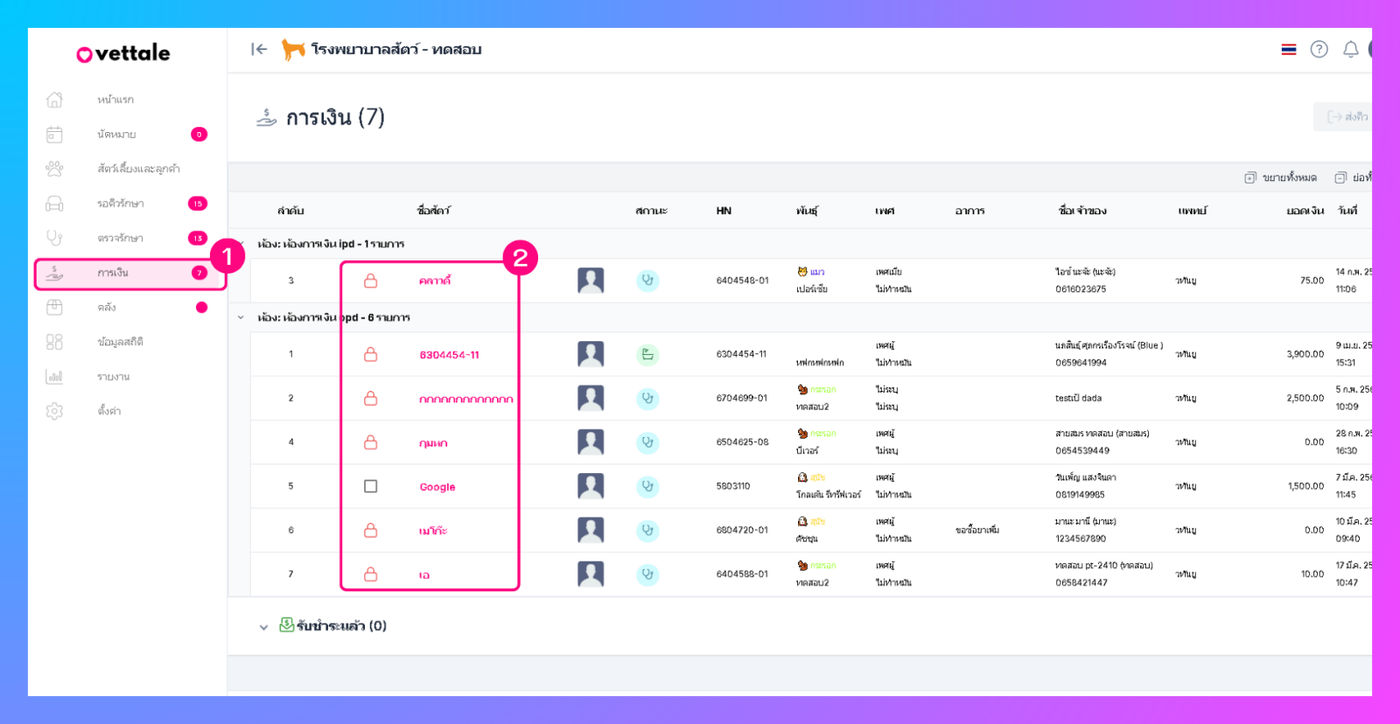This screenshot has height=724, width=1400.
Task: Click the lock icon in row HN 6704699-01
Action: tap(371, 398)
